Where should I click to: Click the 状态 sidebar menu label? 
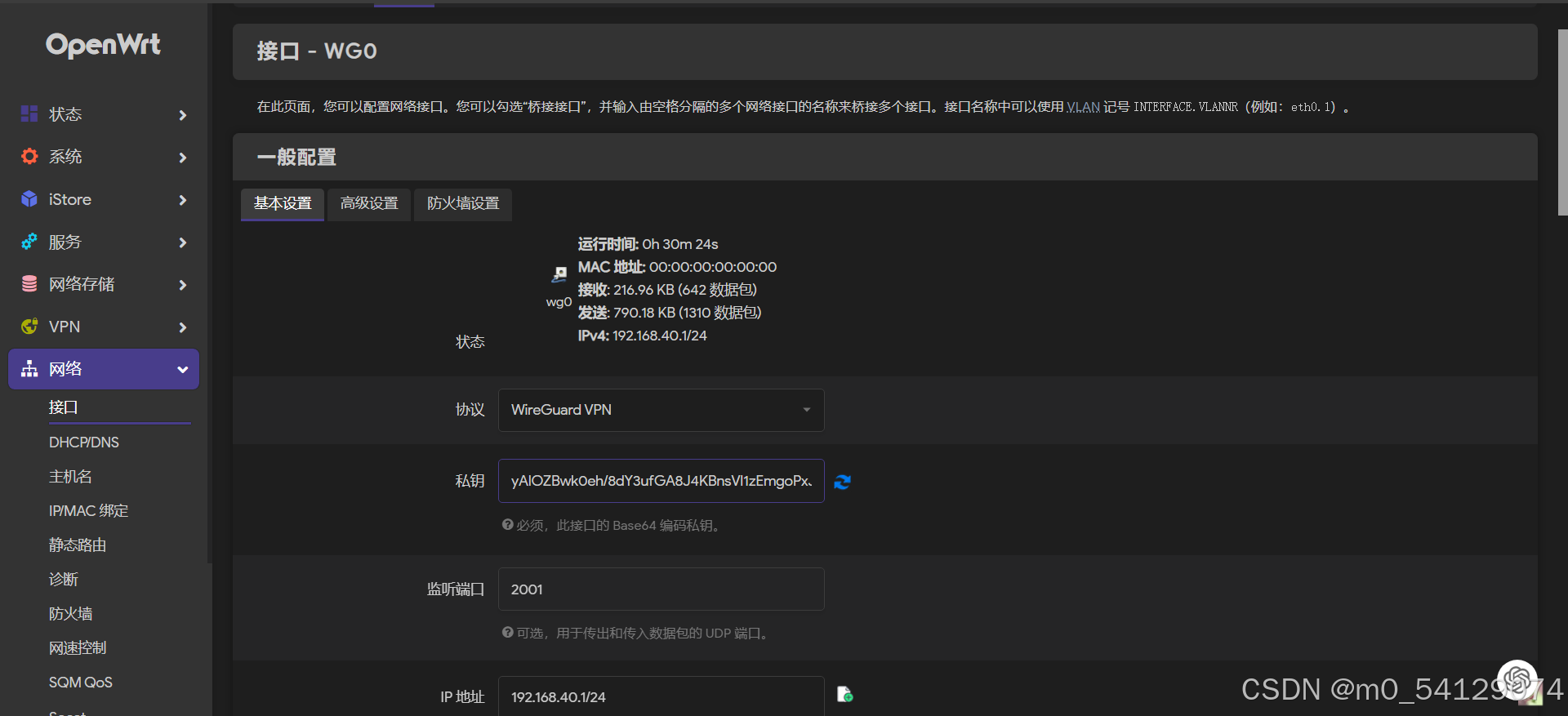click(65, 114)
